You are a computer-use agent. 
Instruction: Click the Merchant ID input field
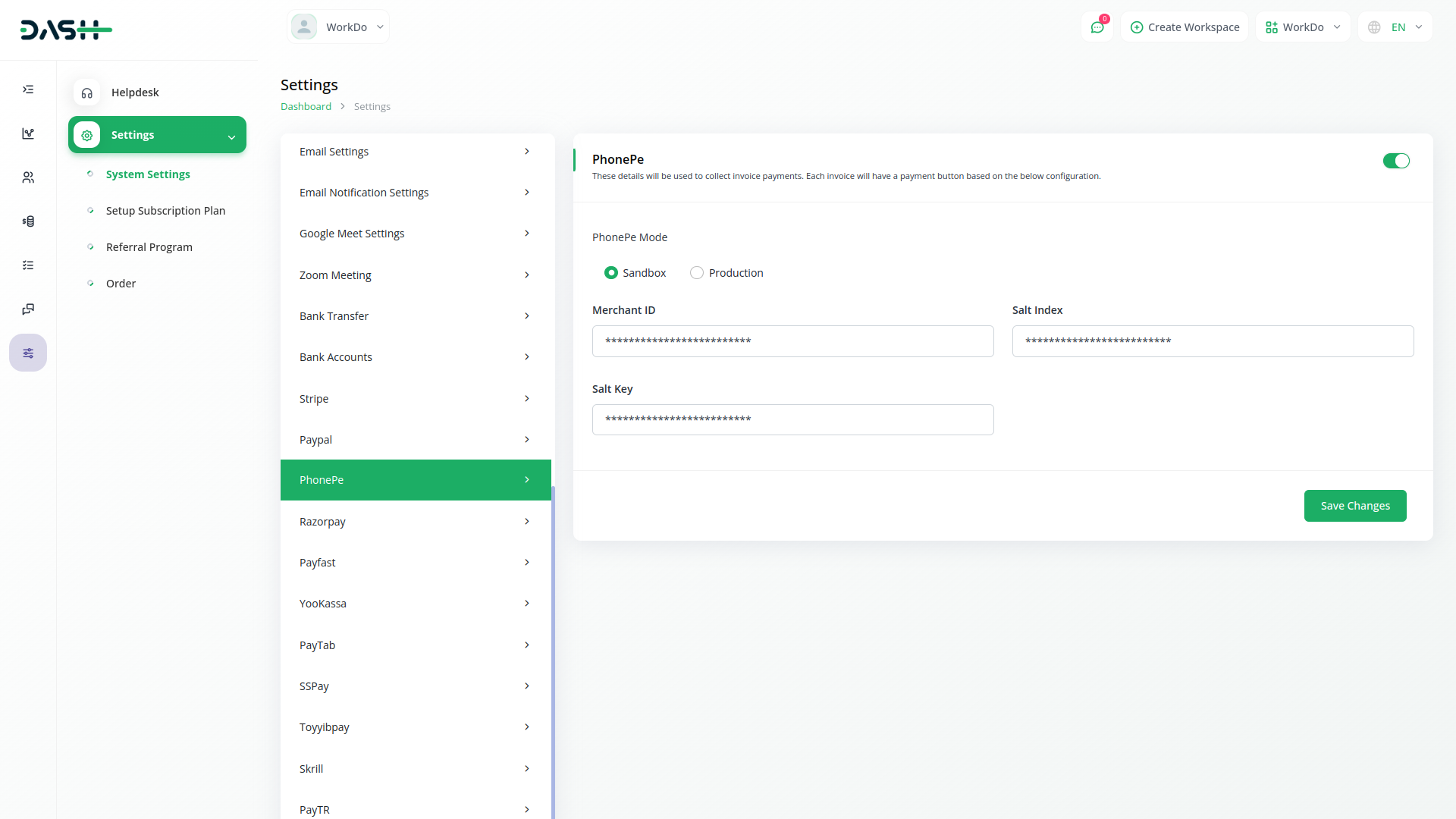click(792, 341)
